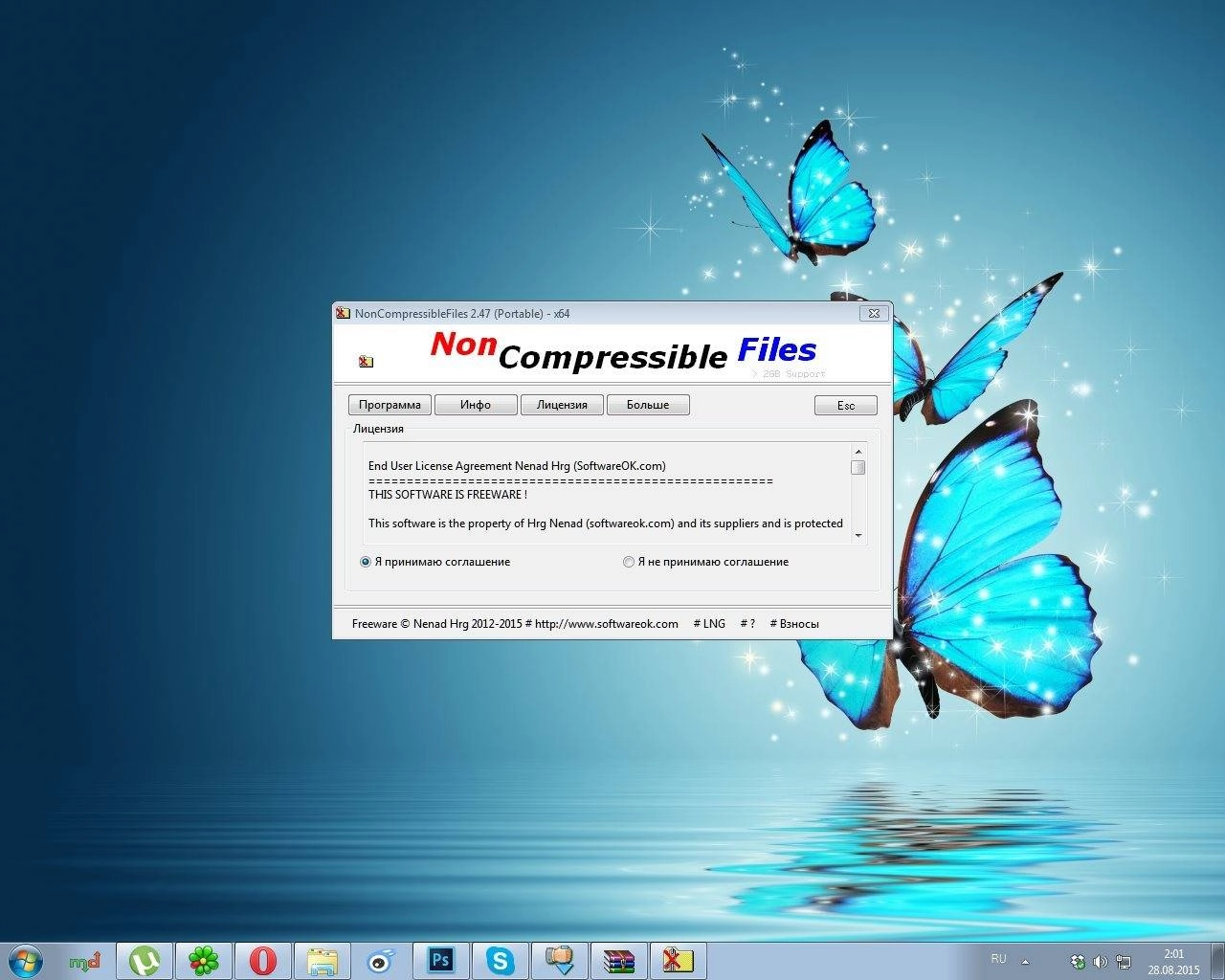Show hidden tray icons arrow
Viewport: 1225px width, 980px height.
click(1025, 961)
